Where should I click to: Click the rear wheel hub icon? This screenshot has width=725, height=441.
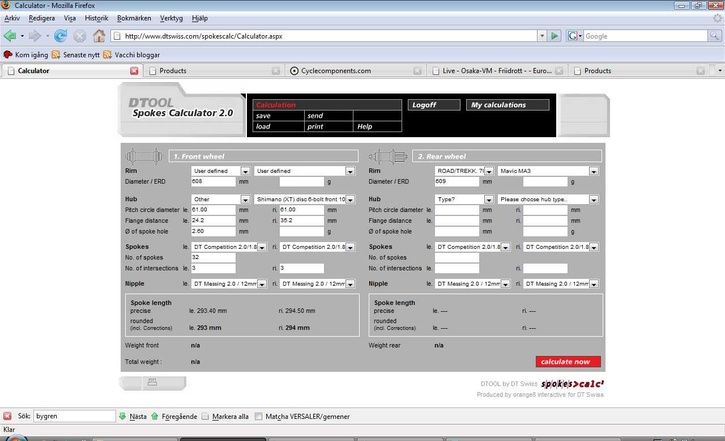[x=387, y=156]
